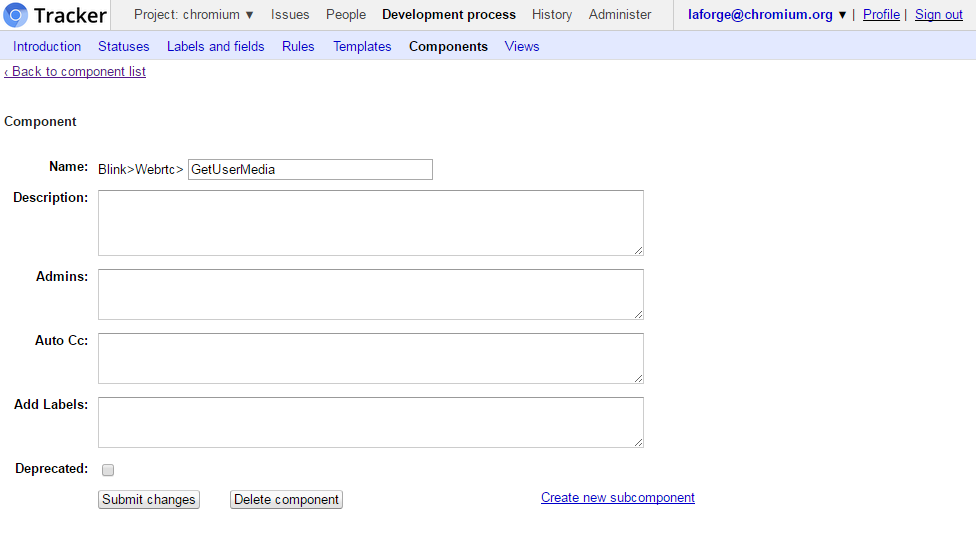Click the Delete component button
976x539 pixels.
point(286,499)
